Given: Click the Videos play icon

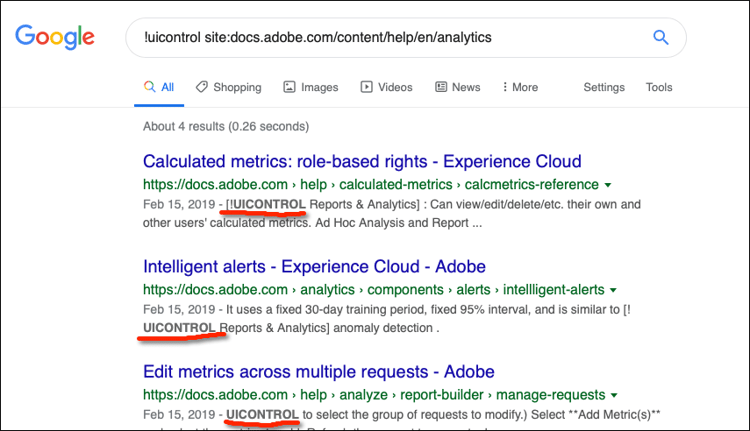Looking at the screenshot, I should click(366, 87).
